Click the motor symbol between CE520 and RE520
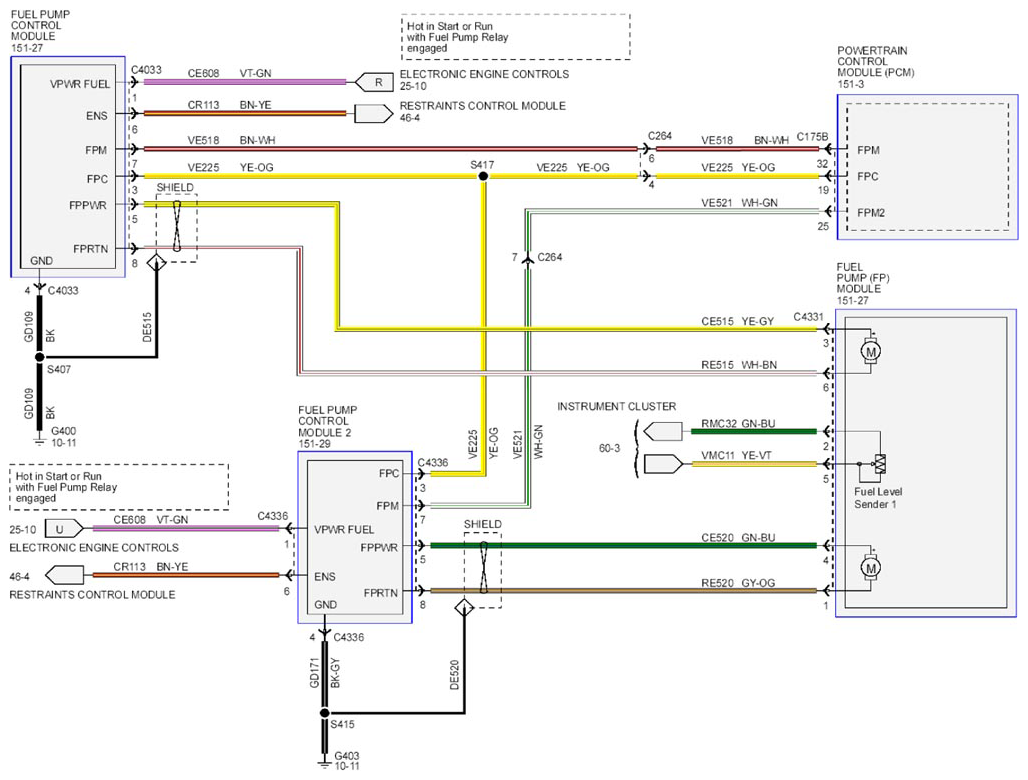Screen dimensions: 1028x780 click(871, 568)
